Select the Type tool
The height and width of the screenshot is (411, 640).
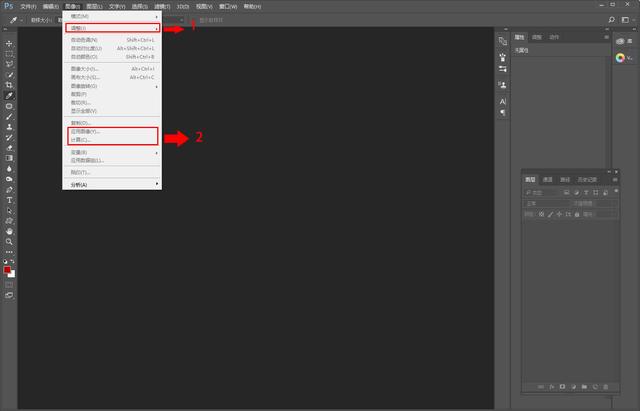pos(9,200)
